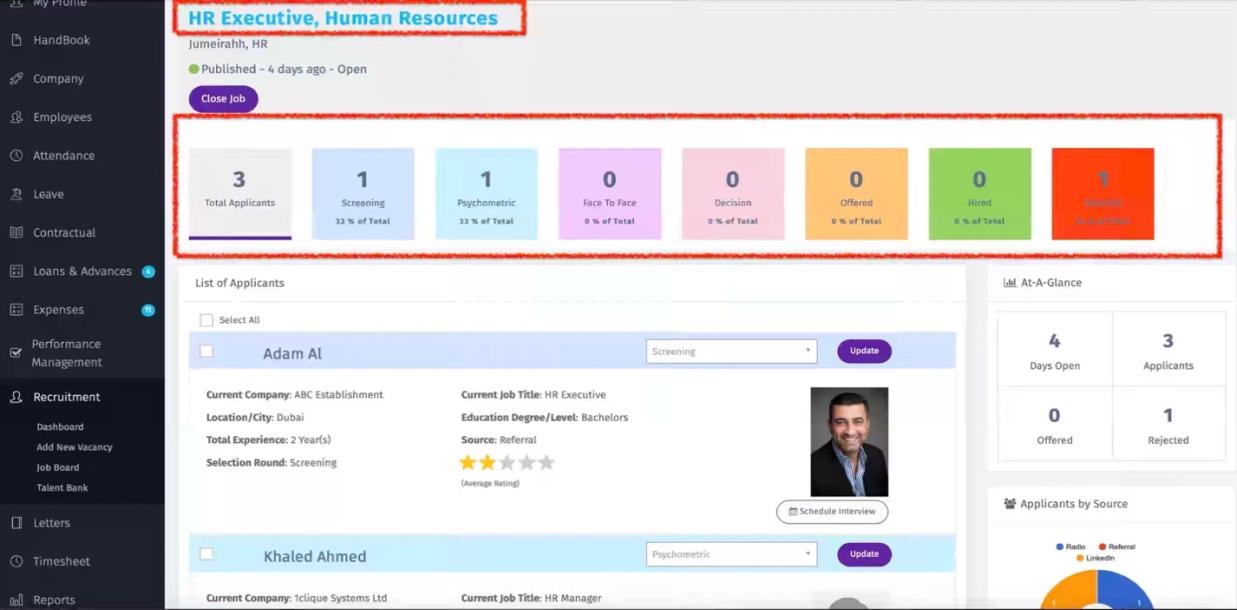
Task: Click the HandBook icon in sidebar
Action: point(16,40)
